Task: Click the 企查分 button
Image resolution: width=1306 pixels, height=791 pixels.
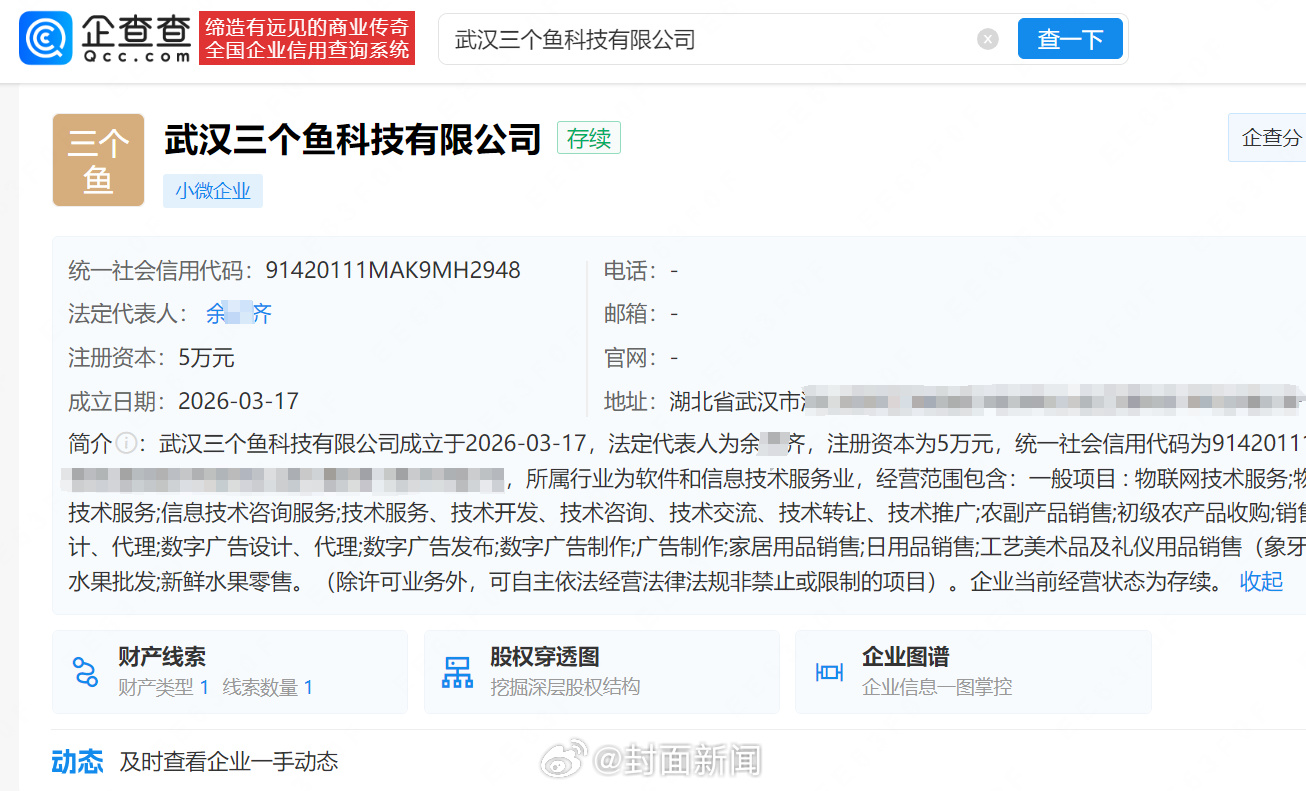Action: pos(1268,138)
